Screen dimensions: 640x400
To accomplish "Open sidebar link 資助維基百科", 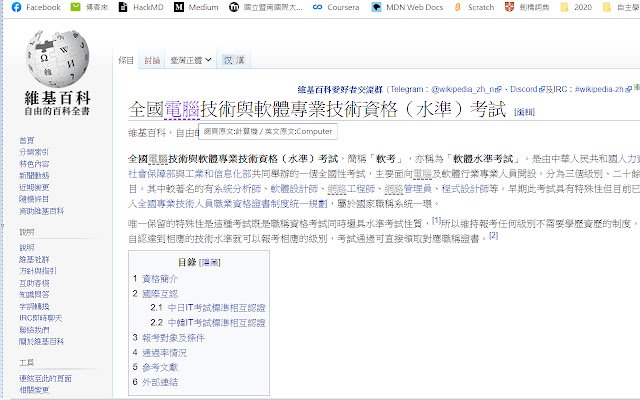I will tap(42, 211).
